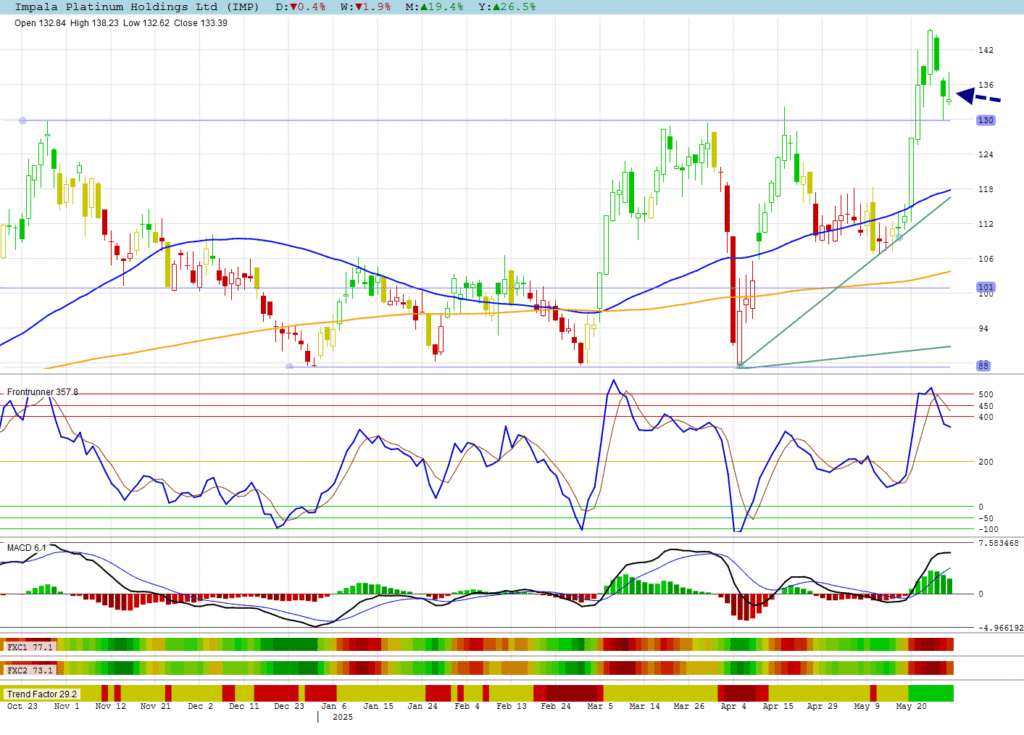Click the -100 level on Frontrunner axis

click(987, 530)
